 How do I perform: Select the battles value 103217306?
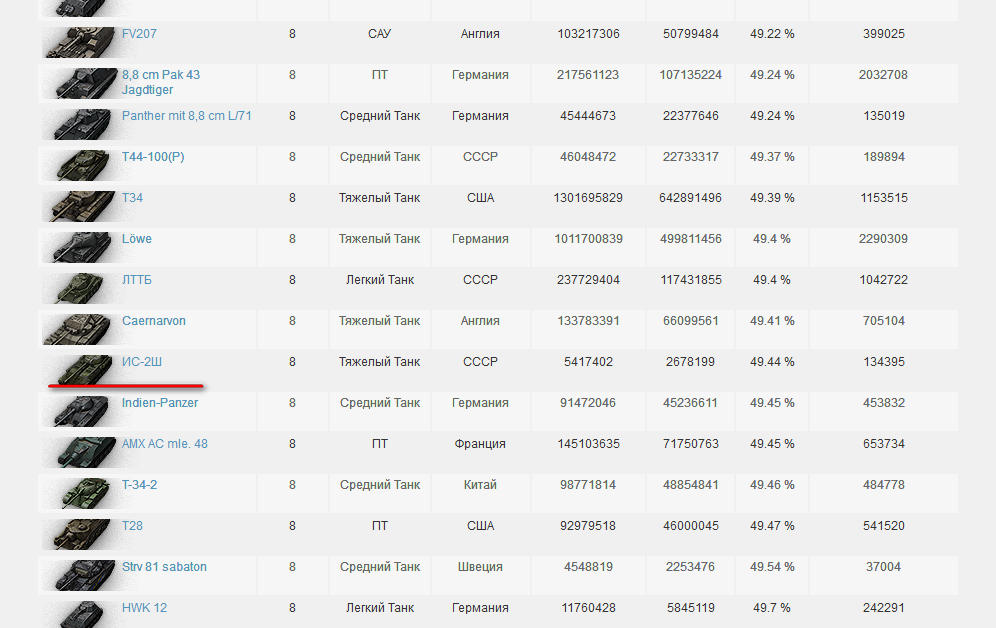point(588,34)
